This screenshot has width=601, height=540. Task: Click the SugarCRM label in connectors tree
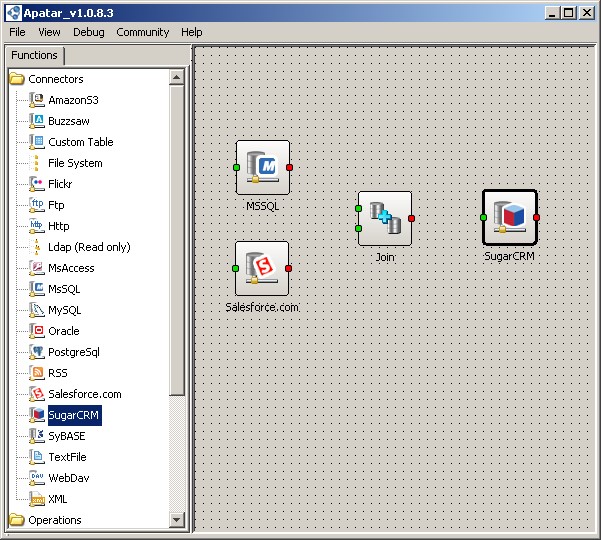[x=75, y=415]
